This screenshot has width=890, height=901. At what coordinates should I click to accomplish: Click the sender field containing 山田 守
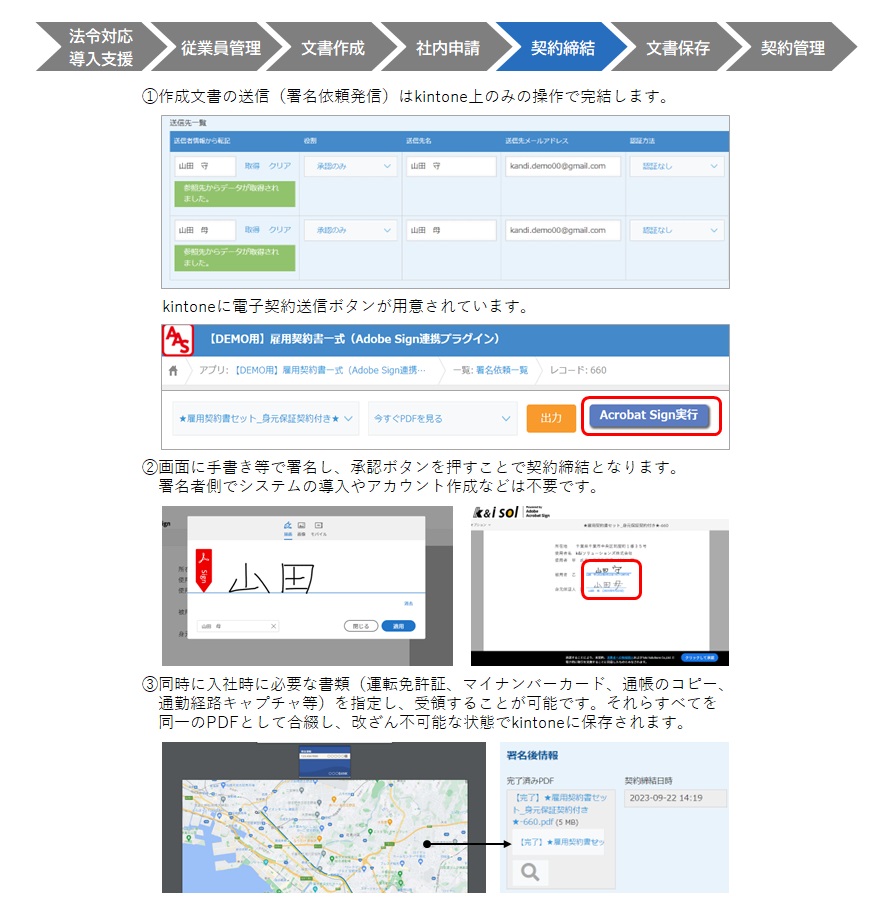205,166
